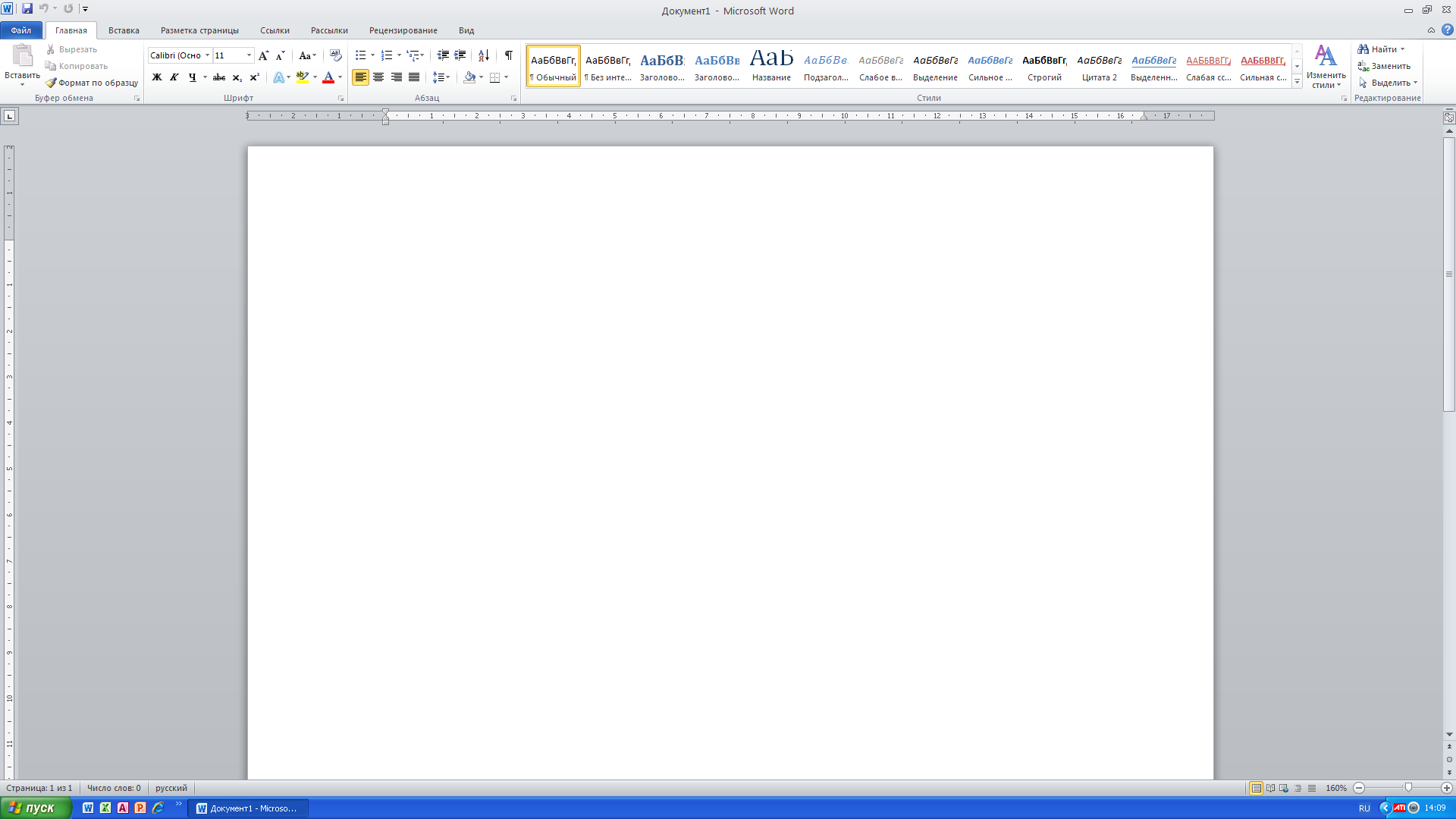Image resolution: width=1456 pixels, height=819 pixels.
Task: Click the Increase Indent icon
Action: [460, 55]
